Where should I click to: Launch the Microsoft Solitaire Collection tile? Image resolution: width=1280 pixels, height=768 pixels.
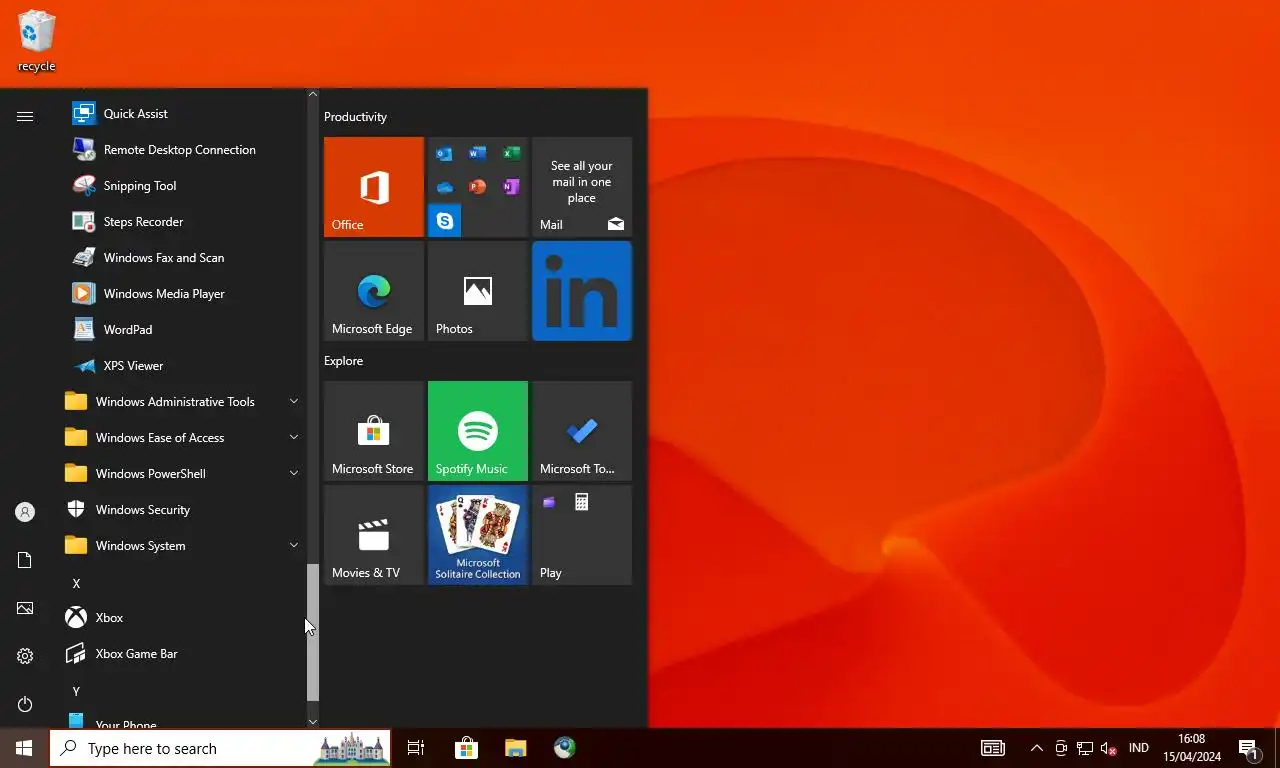point(478,535)
